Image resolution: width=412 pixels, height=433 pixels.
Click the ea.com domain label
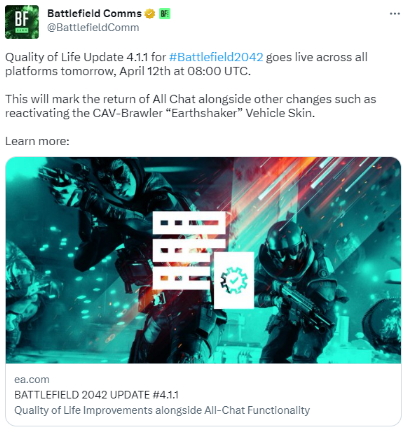[32, 379]
